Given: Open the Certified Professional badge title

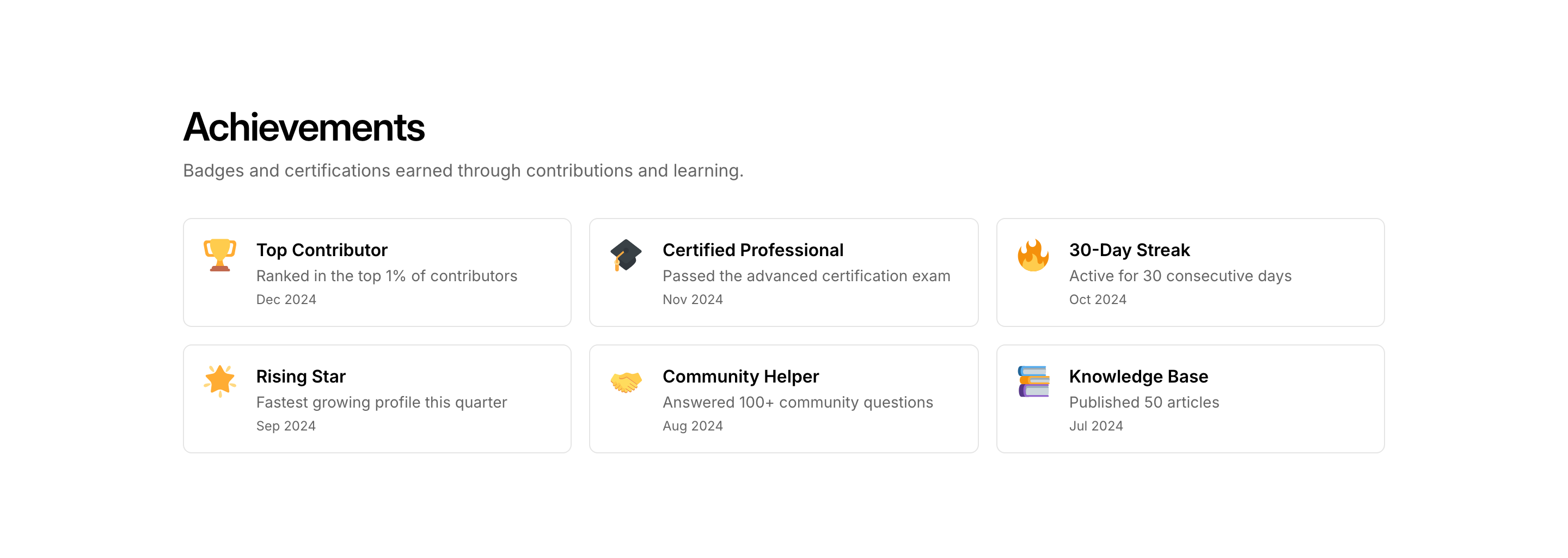Looking at the screenshot, I should [752, 250].
